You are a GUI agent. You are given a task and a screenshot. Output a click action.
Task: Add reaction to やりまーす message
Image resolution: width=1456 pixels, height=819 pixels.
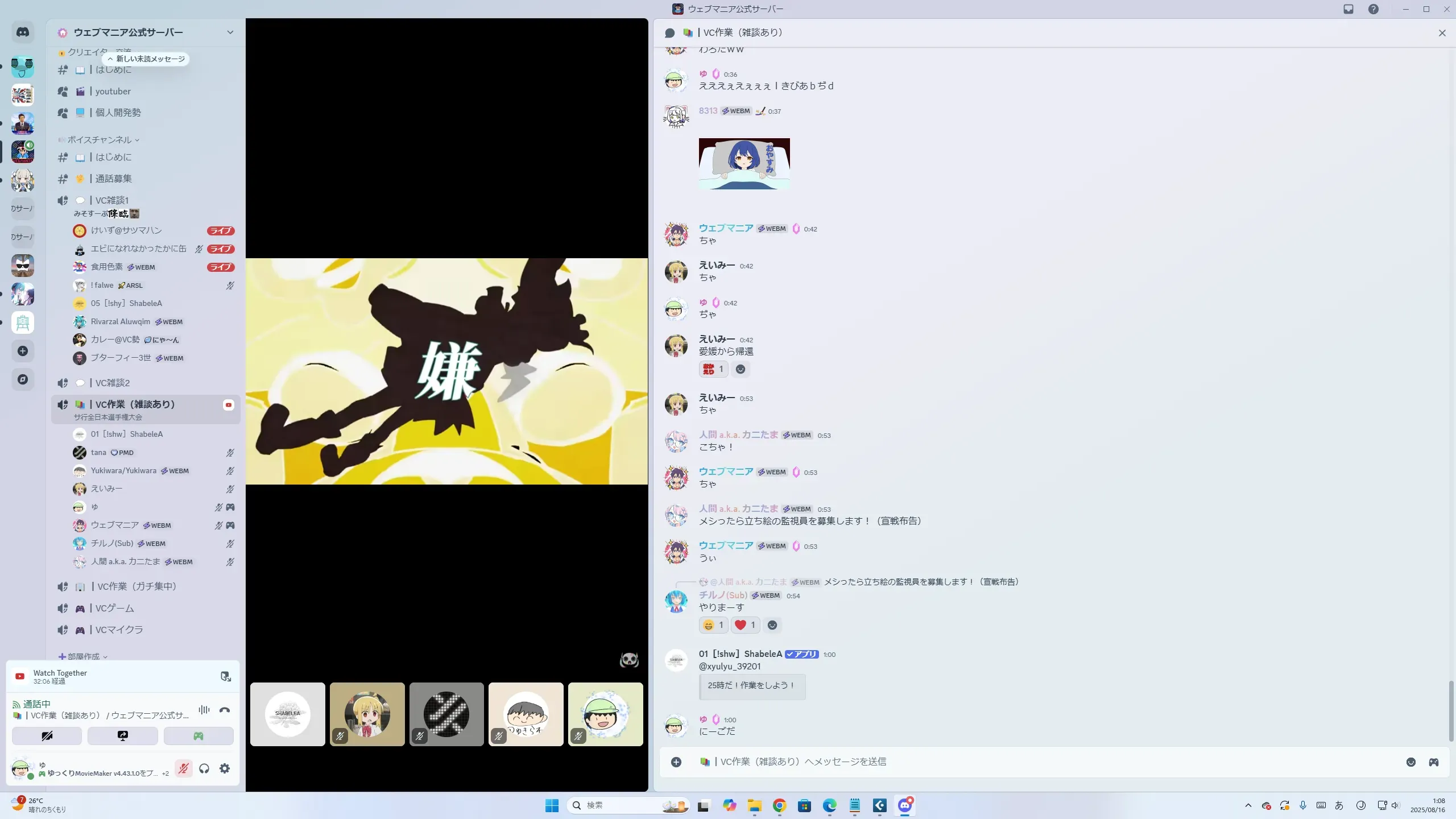tap(772, 625)
